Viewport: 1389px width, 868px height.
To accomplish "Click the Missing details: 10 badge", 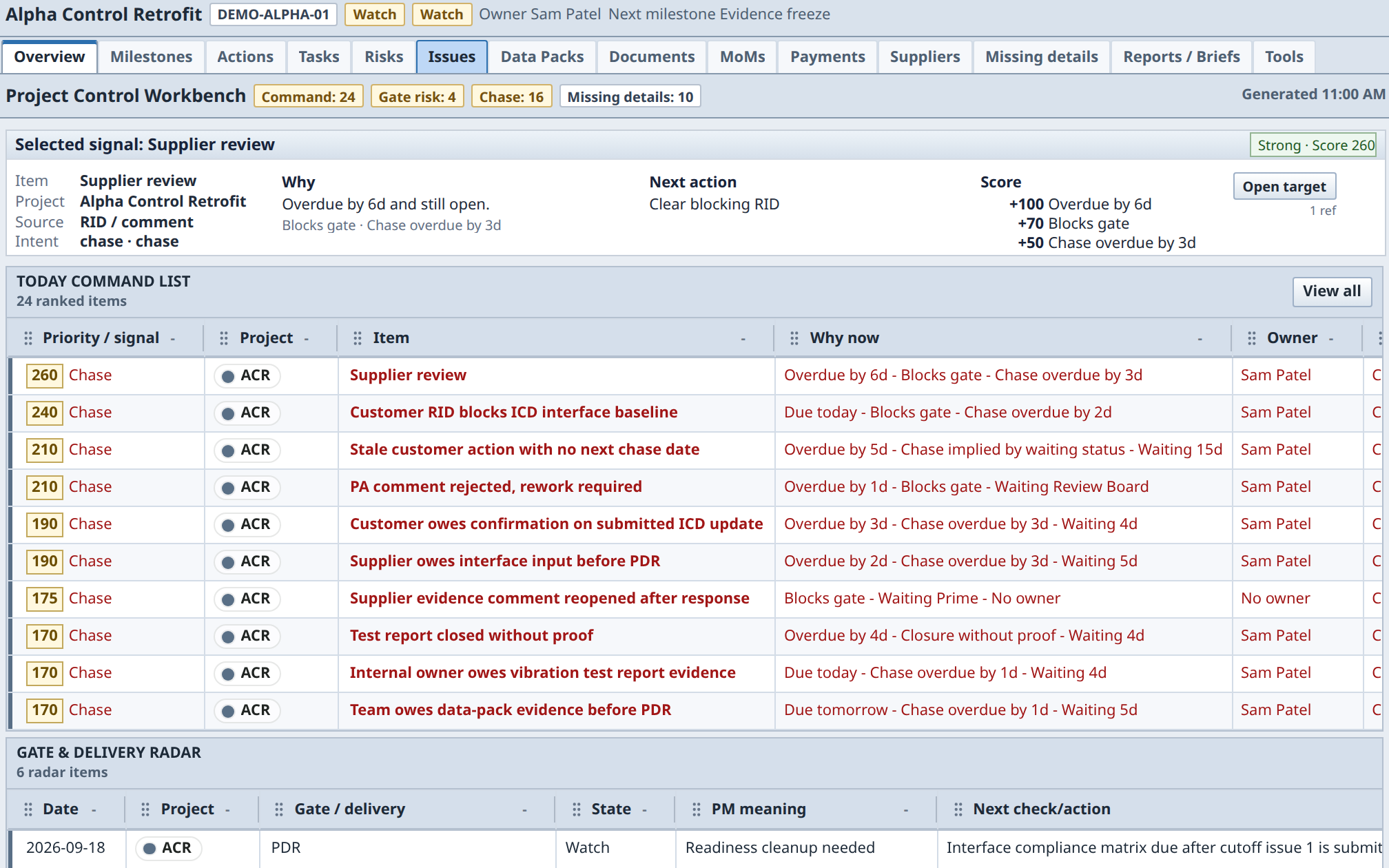I will tap(630, 96).
